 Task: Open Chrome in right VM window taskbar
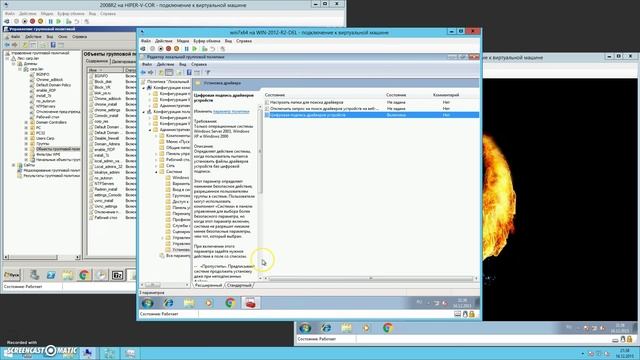(387, 328)
